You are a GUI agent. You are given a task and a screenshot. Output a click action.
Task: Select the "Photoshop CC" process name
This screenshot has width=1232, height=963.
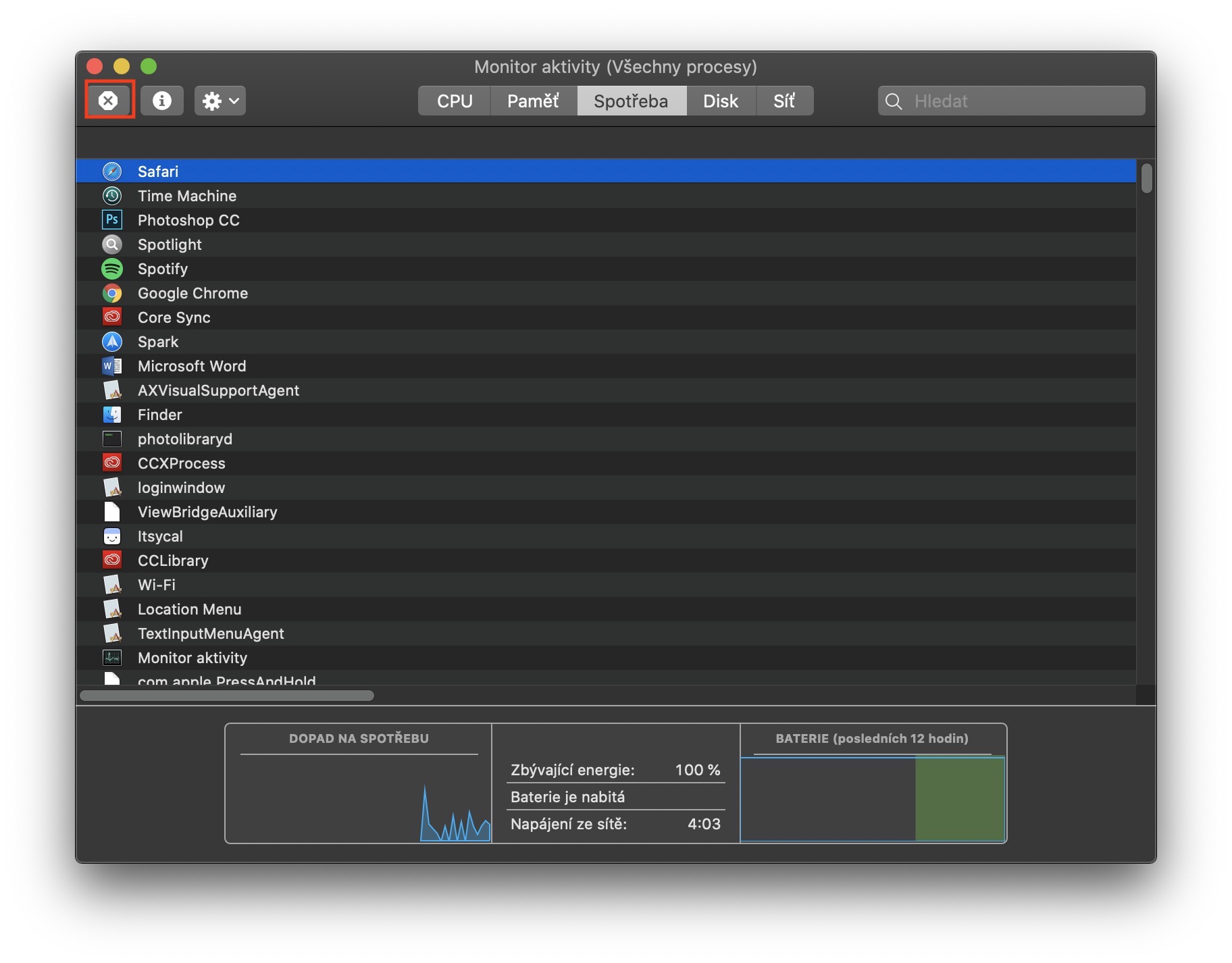[188, 220]
